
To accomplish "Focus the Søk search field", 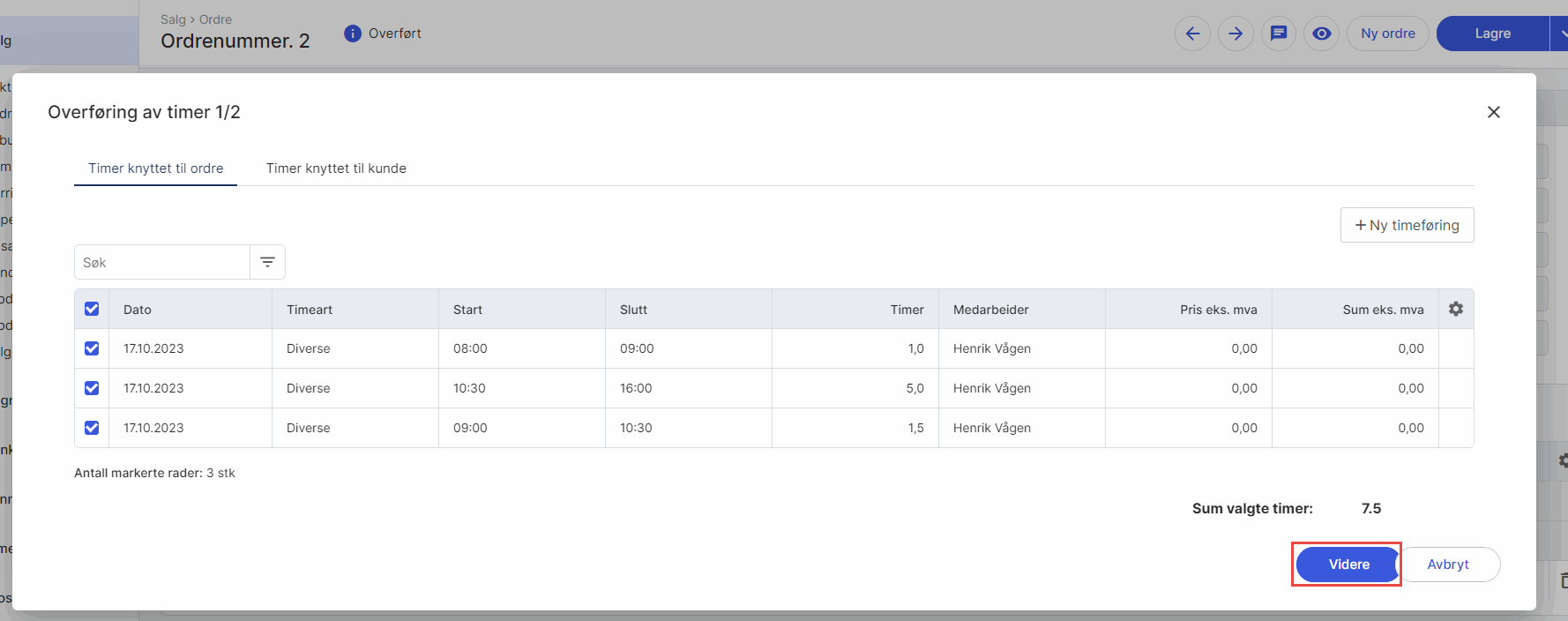I will click(162, 262).
